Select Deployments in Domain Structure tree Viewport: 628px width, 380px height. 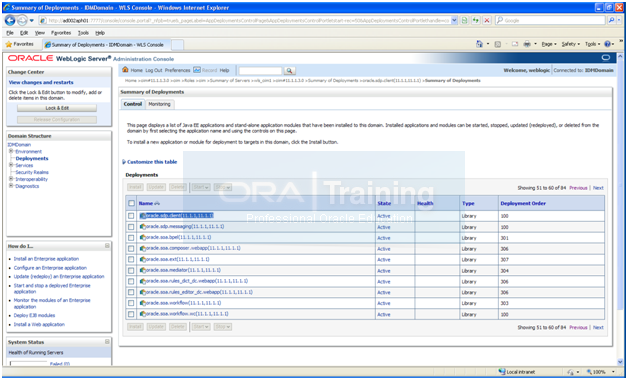[32, 159]
